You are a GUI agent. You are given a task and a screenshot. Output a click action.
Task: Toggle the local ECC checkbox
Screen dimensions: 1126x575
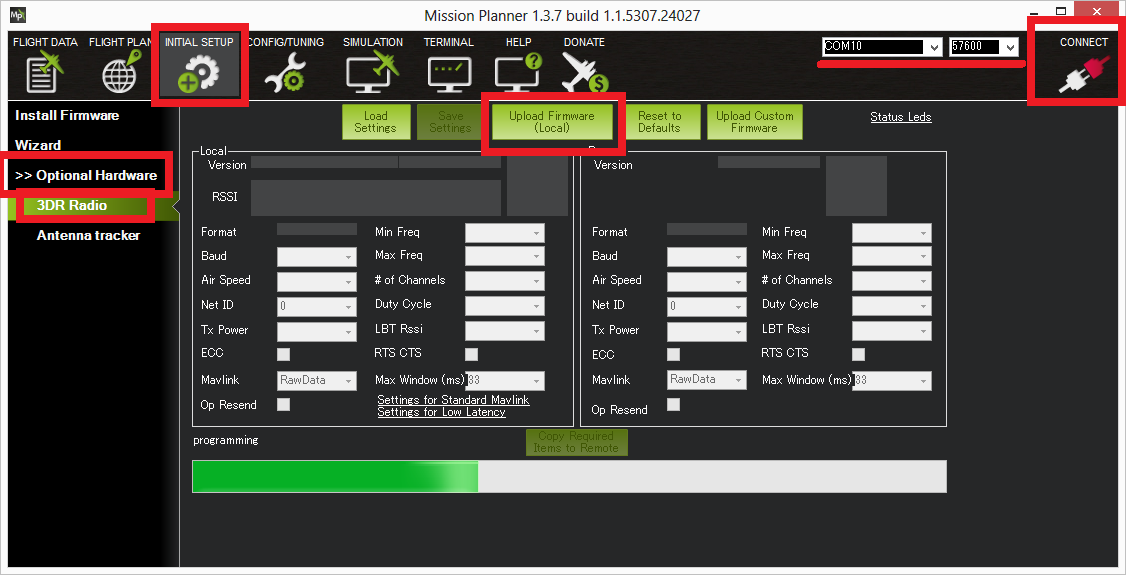[284, 354]
